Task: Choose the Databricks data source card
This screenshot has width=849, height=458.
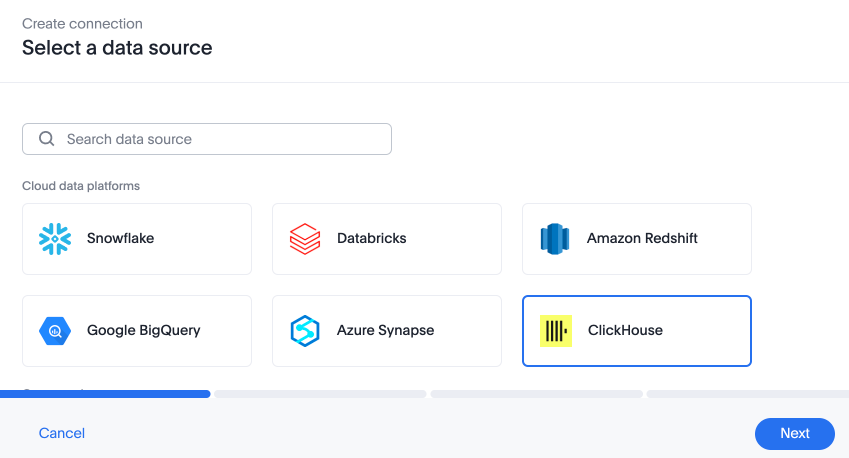Action: pyautogui.click(x=387, y=239)
